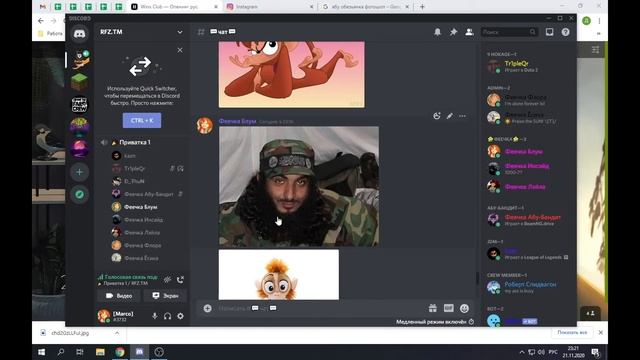
Task: Open User Settings gear icon
Action: coord(180,316)
